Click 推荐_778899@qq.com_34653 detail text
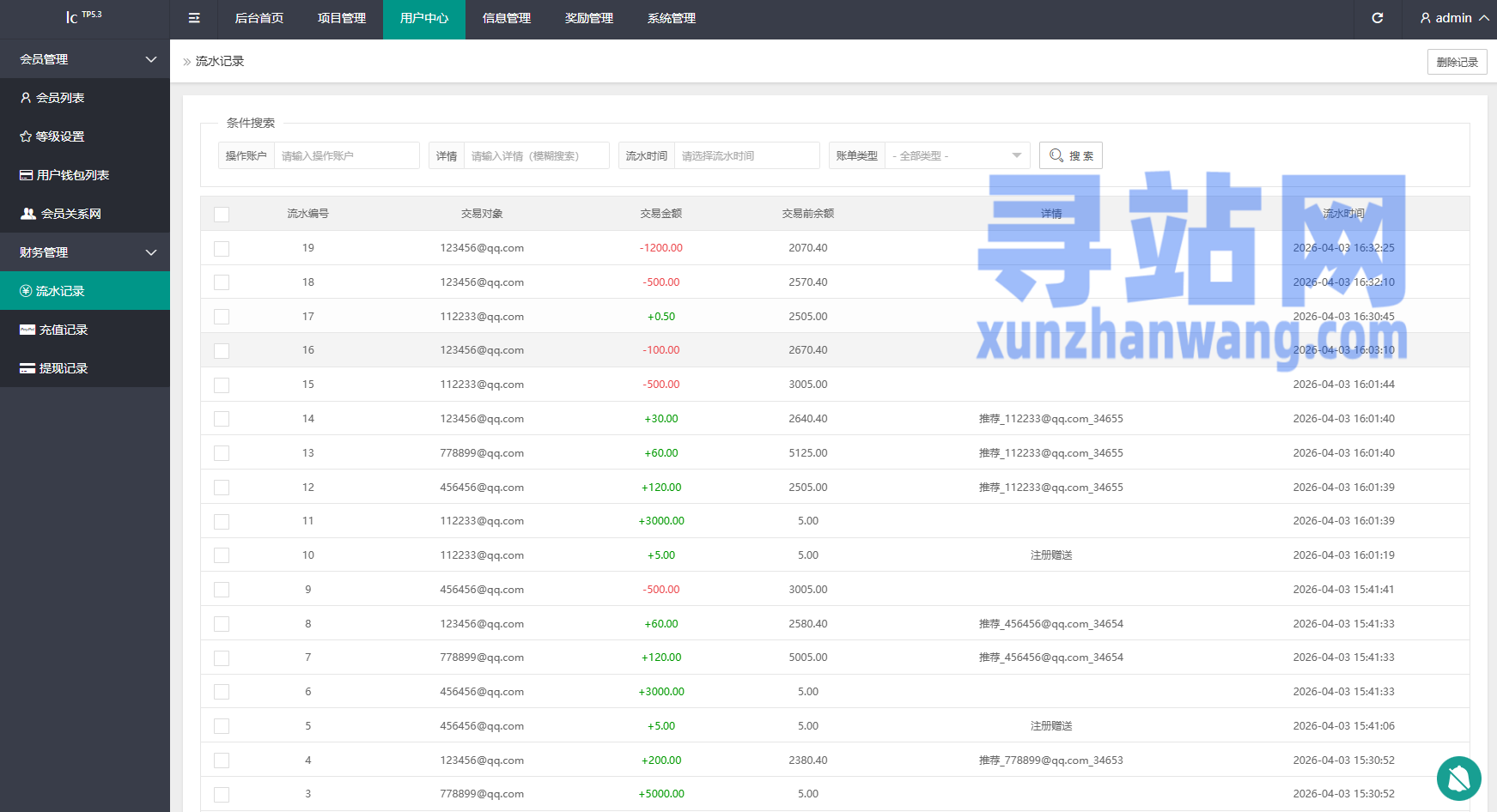The height and width of the screenshot is (812, 1497). (1051, 760)
